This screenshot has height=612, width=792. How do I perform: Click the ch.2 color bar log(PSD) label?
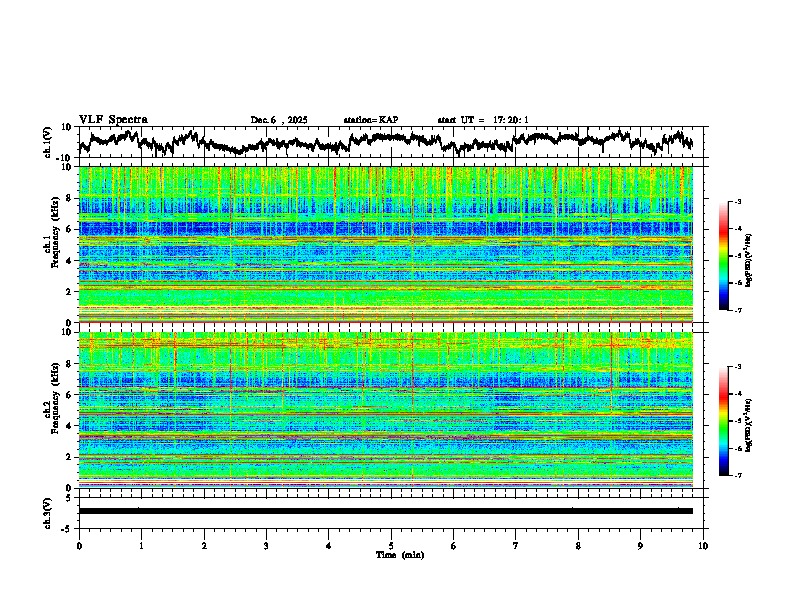[749, 425]
